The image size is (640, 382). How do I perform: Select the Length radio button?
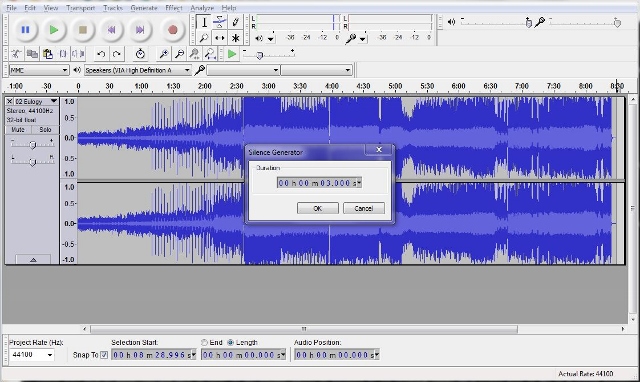pyautogui.click(x=231, y=342)
